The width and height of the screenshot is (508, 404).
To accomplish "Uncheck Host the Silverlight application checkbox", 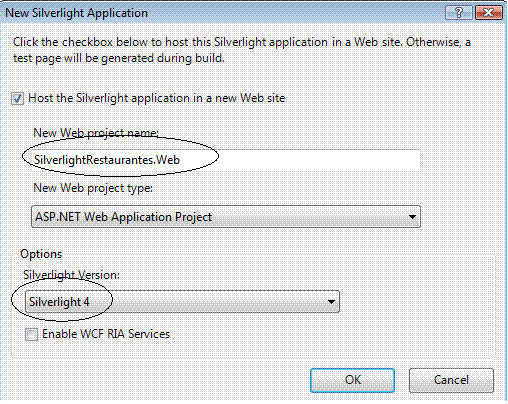I will [x=17, y=99].
